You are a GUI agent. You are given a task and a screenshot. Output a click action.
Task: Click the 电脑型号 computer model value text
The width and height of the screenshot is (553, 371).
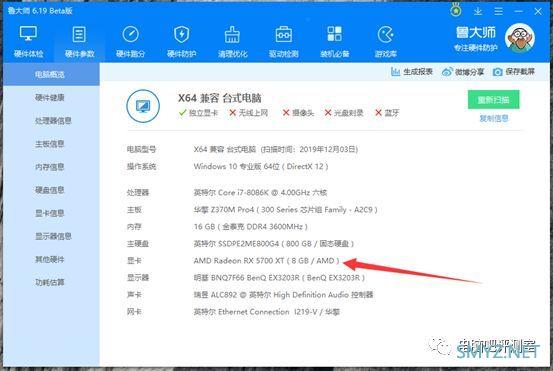coord(276,150)
